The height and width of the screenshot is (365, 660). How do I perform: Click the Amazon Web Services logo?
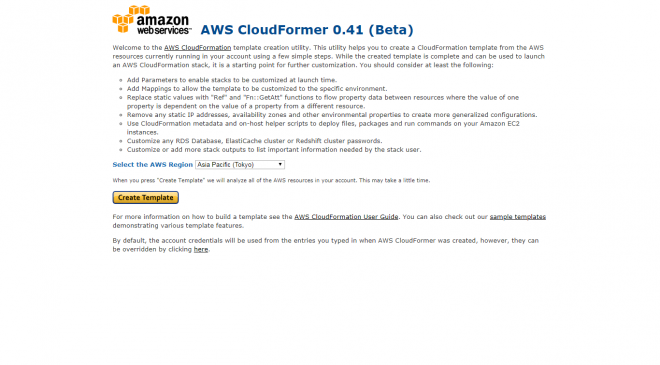pyautogui.click(x=152, y=20)
